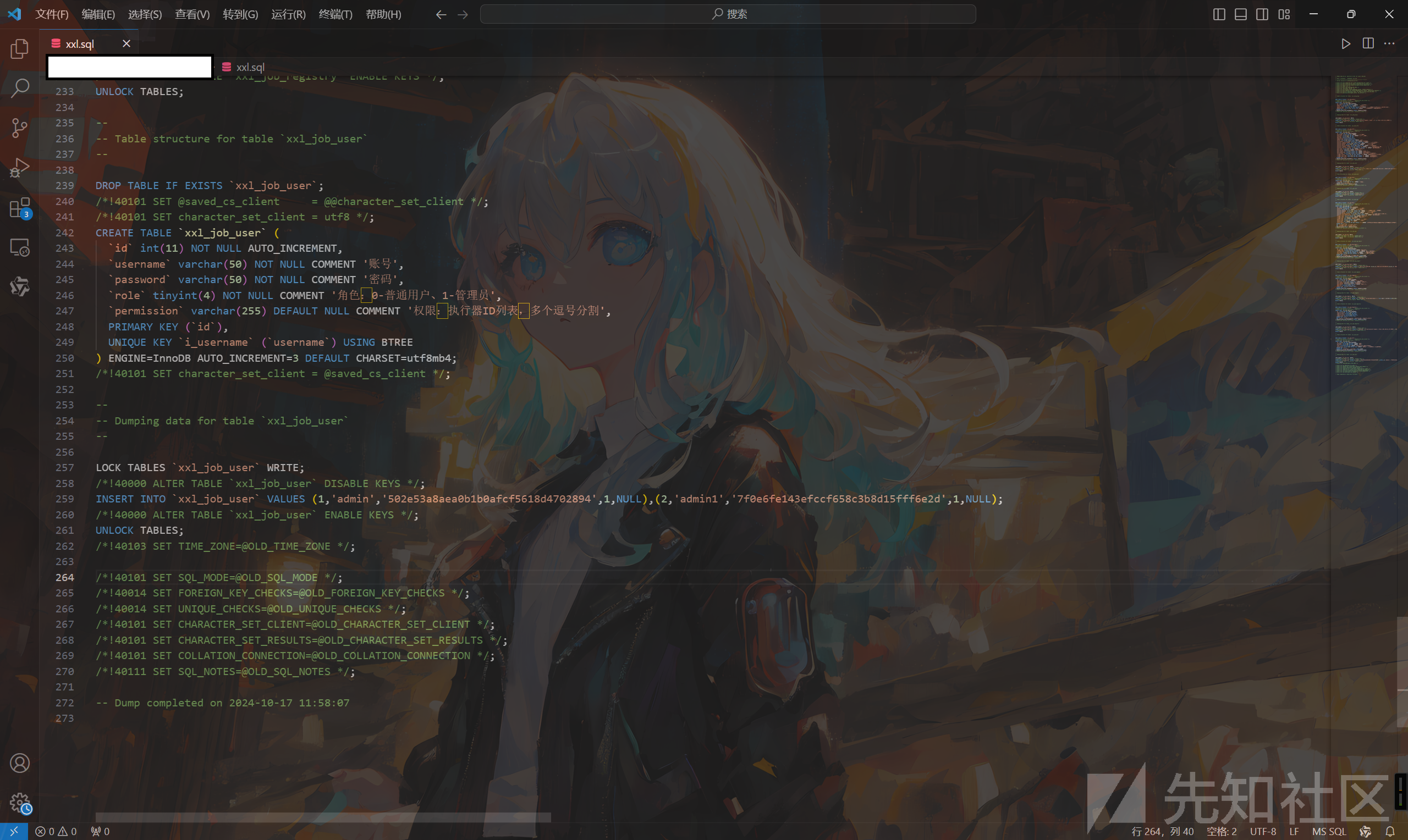Click the DROP TABLE IF EXISTS line
The image size is (1408, 840).
(x=210, y=186)
